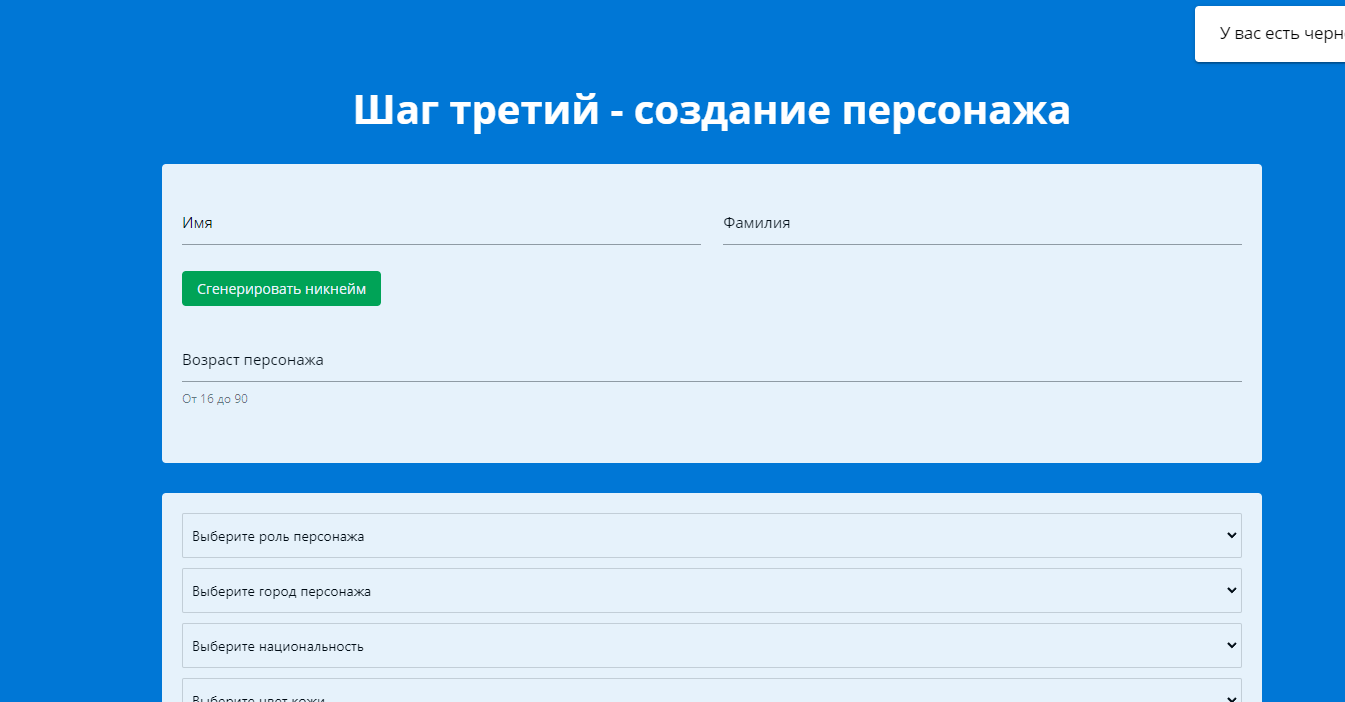The width and height of the screenshot is (1345, 702).
Task: Click the Шаг третий page heading
Action: 711,110
